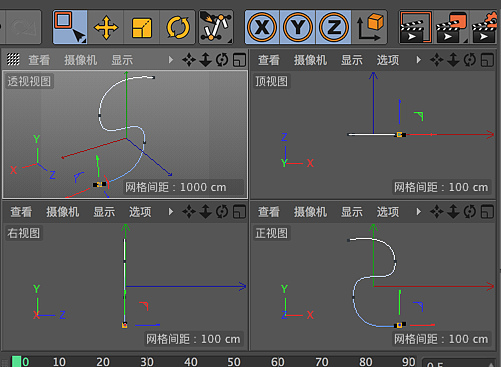Click zoom view icon in perspective view
Image resolution: width=501 pixels, height=367 pixels.
[x=206, y=60]
